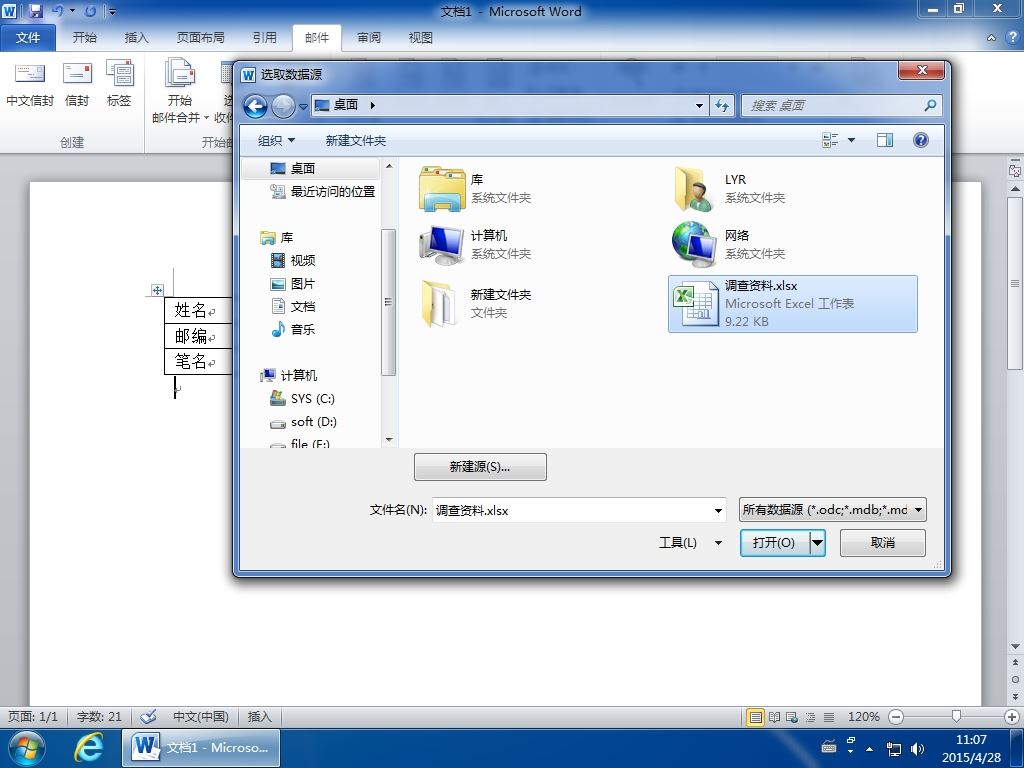The image size is (1024, 768).
Task: Toggle the preview pane icon in dialog
Action: 885,140
